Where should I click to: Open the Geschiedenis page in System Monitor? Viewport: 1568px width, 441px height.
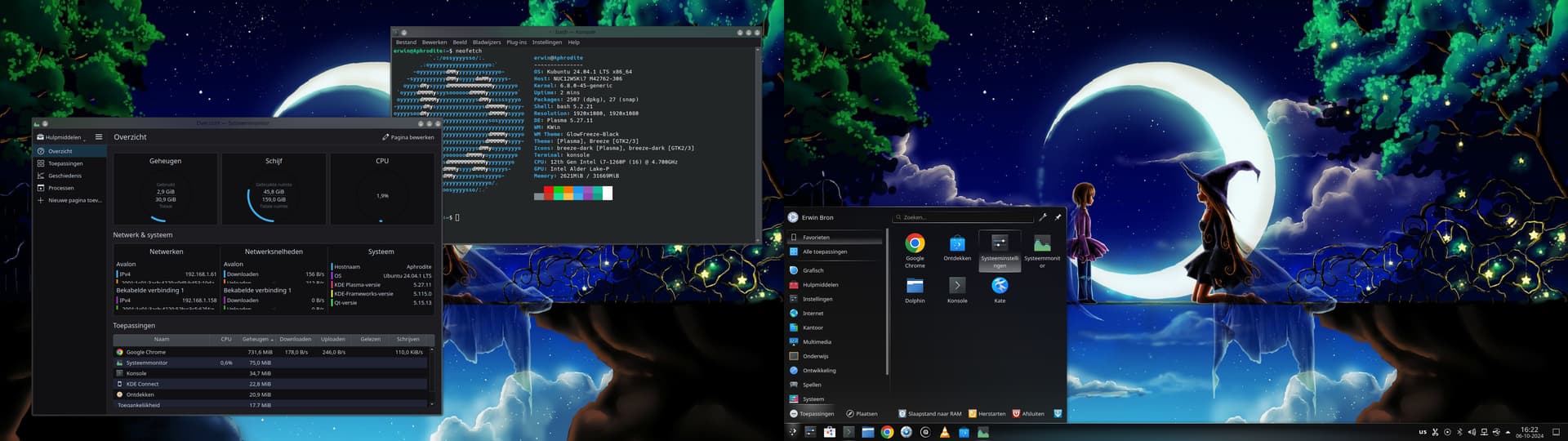click(69, 176)
